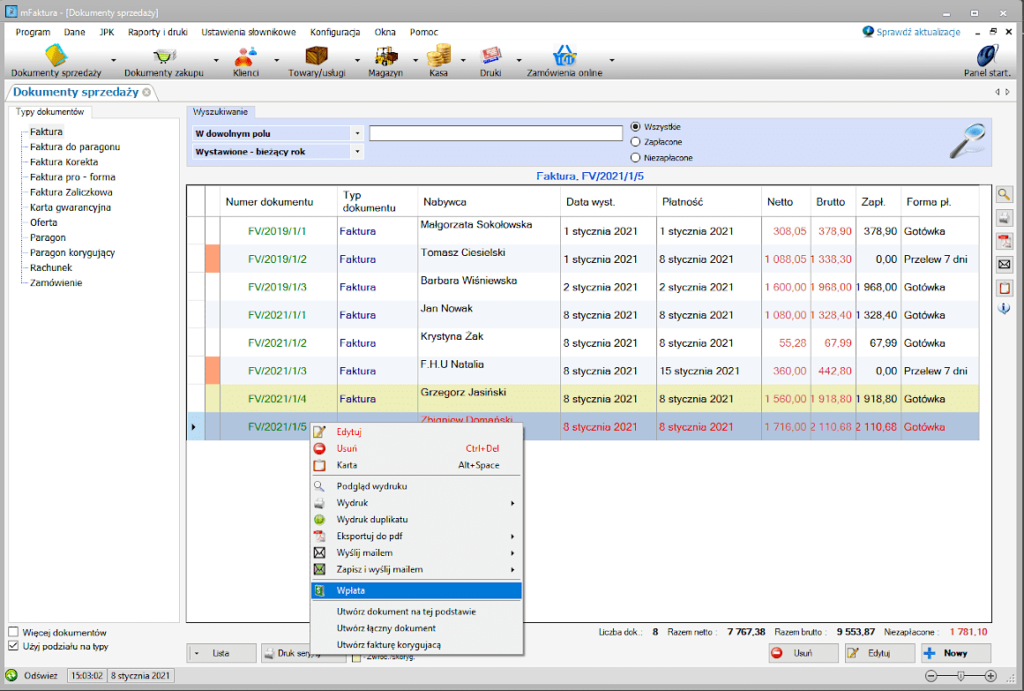Click the magnifying glass search icon
The width and height of the screenshot is (1024, 691).
click(967, 140)
